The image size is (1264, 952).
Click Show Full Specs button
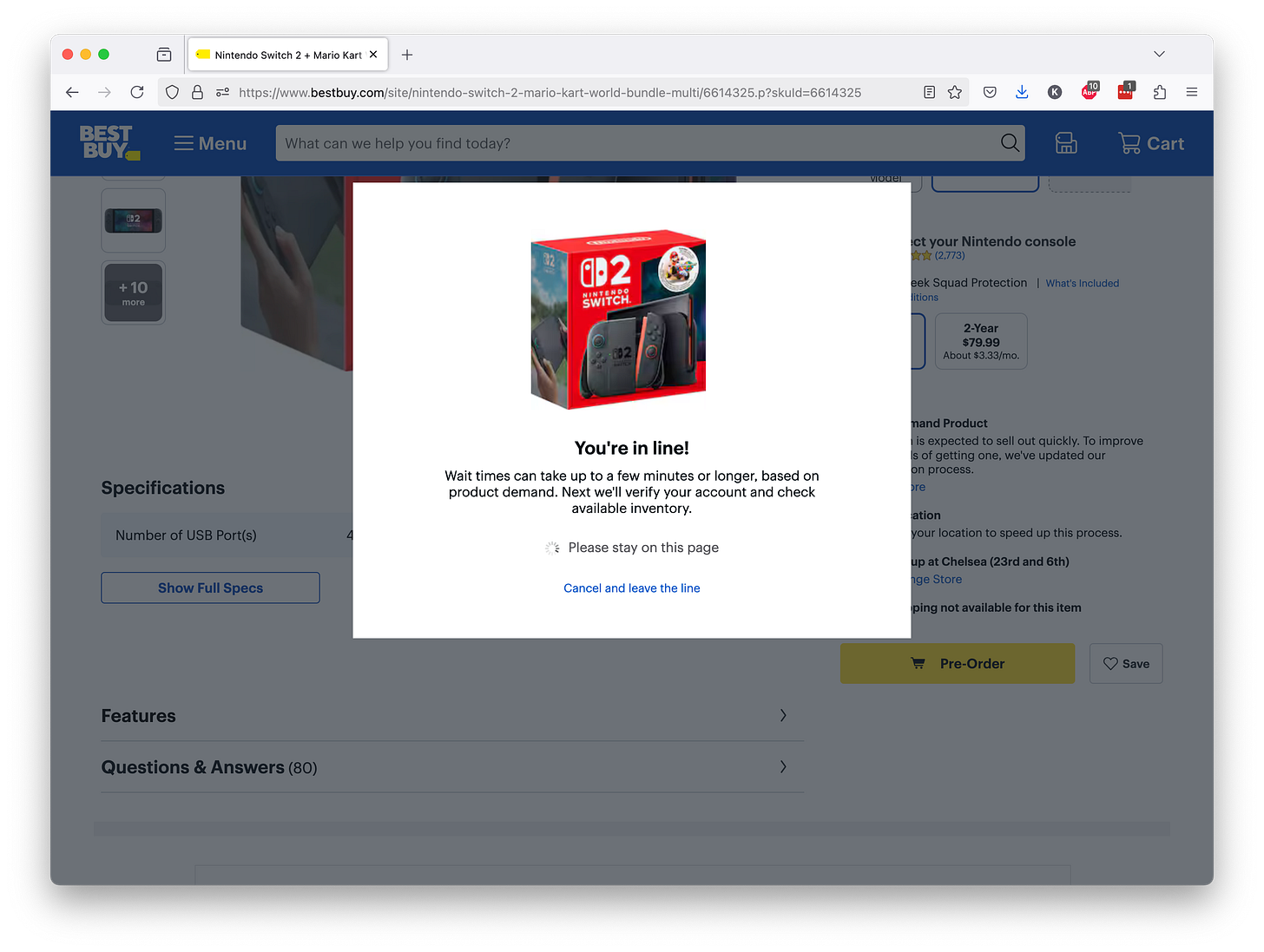click(x=210, y=588)
